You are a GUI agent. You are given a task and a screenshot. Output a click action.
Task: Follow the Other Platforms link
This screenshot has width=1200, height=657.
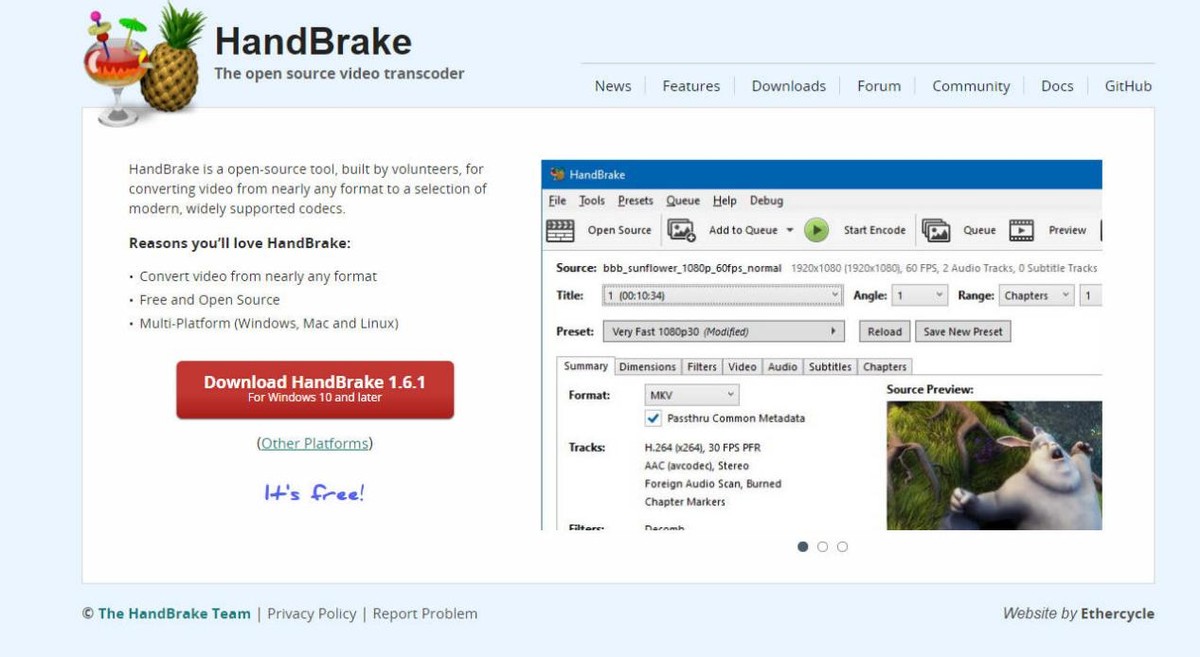point(315,443)
